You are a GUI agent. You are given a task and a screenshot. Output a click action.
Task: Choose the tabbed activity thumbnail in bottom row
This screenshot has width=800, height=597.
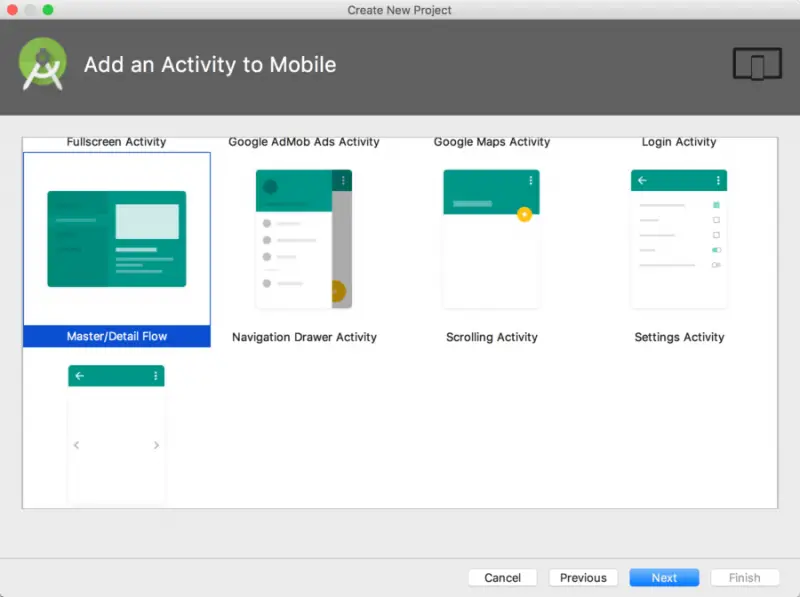tap(116, 435)
